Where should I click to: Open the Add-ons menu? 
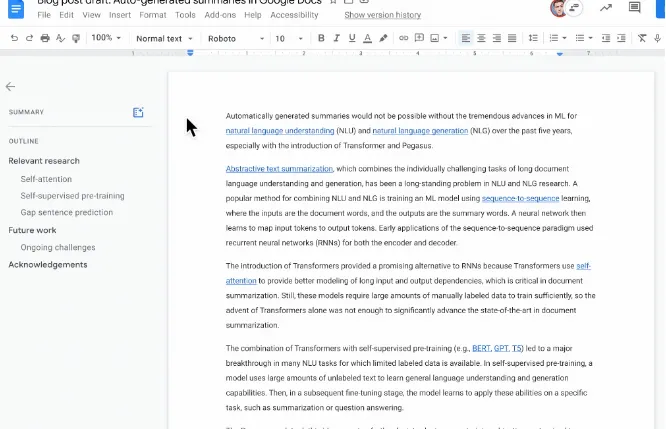coord(218,15)
